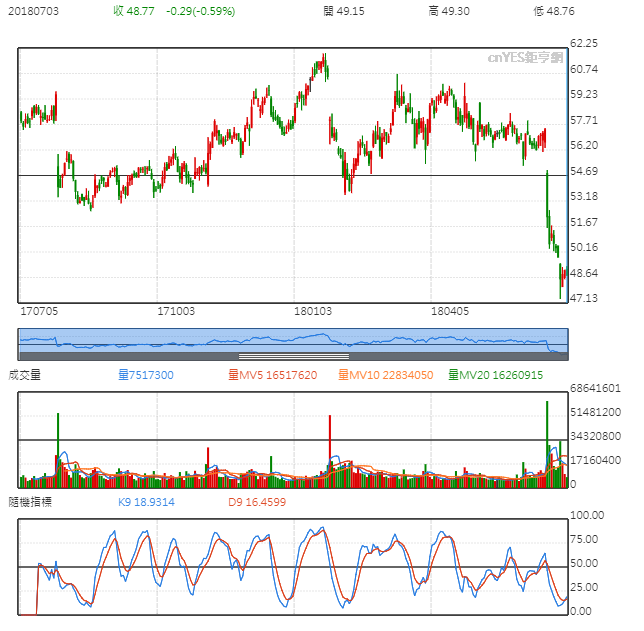Image resolution: width=644 pixels, height=631 pixels.
Task: Click the K9 18.9314 legend
Action: coord(146,502)
